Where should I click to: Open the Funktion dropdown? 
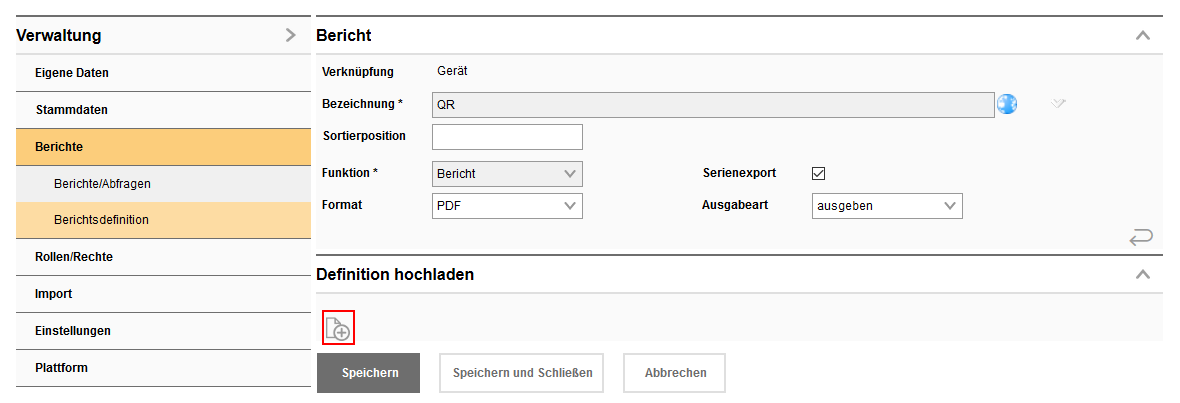[x=507, y=174]
